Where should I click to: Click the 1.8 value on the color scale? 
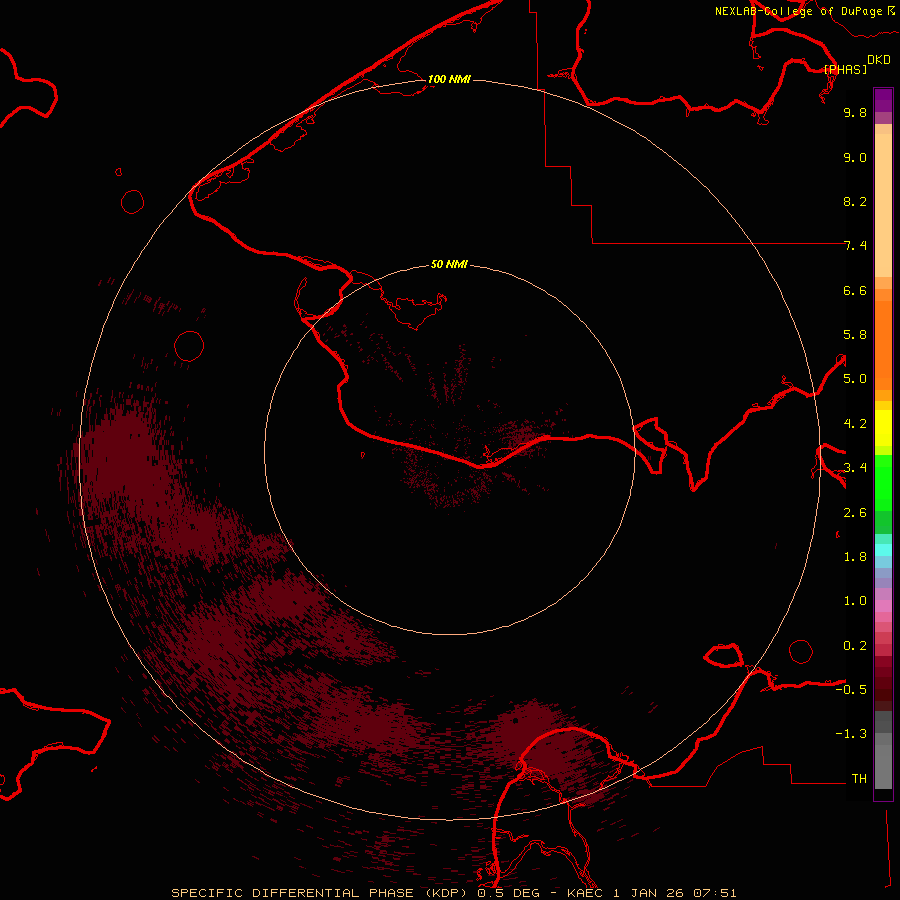[855, 557]
